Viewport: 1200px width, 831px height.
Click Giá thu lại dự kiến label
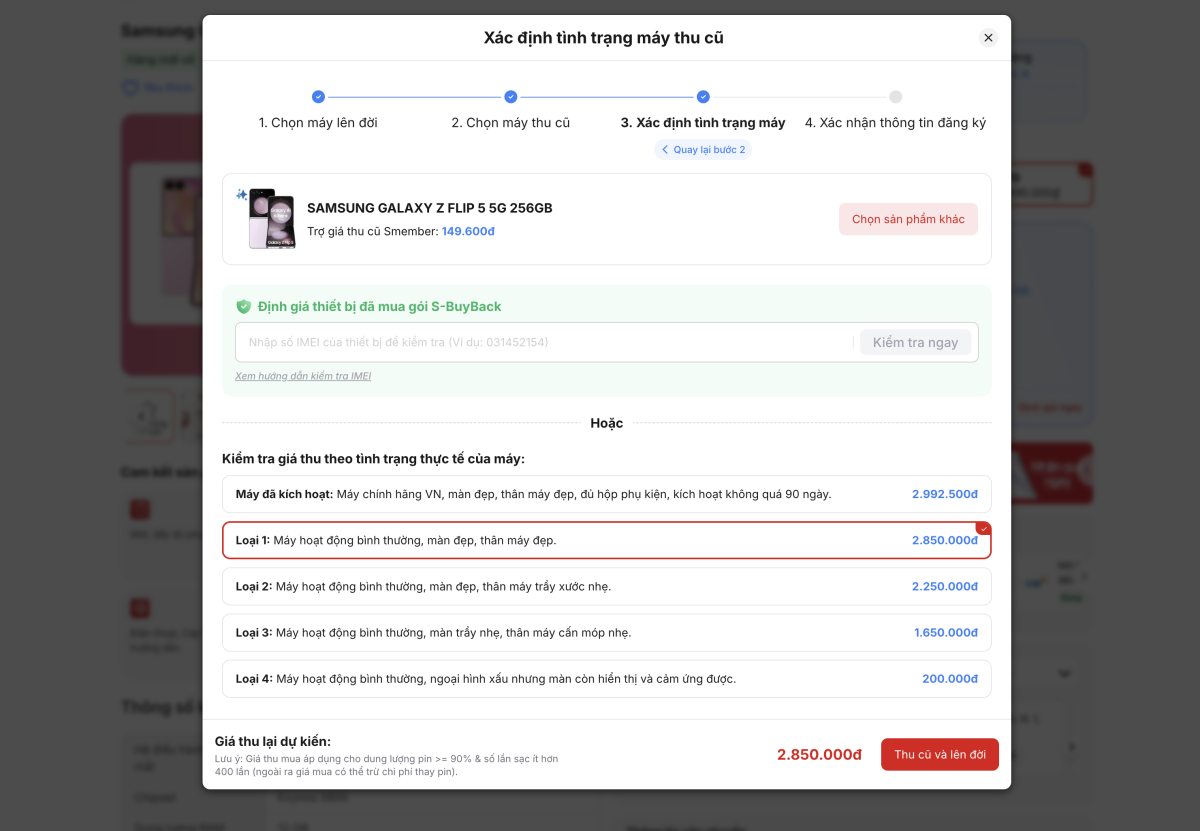273,740
